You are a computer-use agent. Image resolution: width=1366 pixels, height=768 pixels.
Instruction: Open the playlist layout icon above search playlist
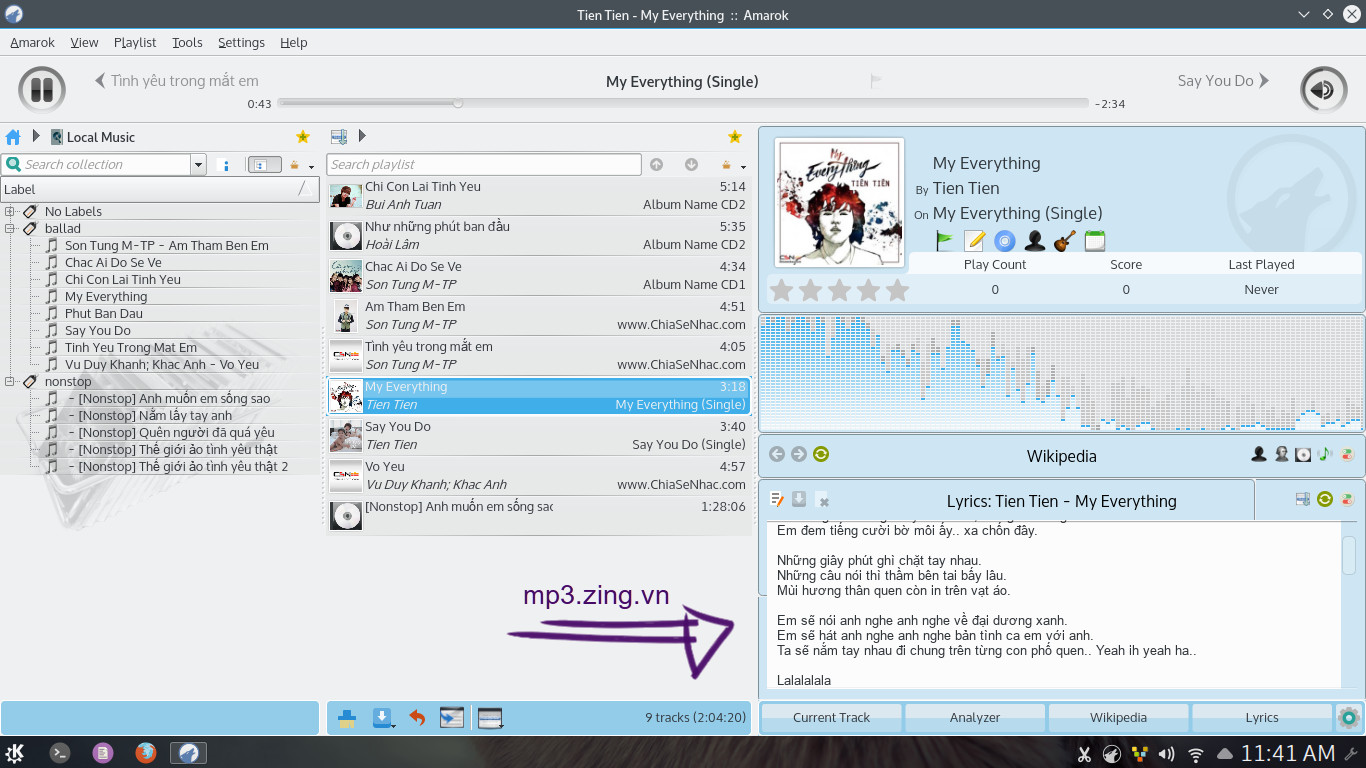[x=339, y=137]
